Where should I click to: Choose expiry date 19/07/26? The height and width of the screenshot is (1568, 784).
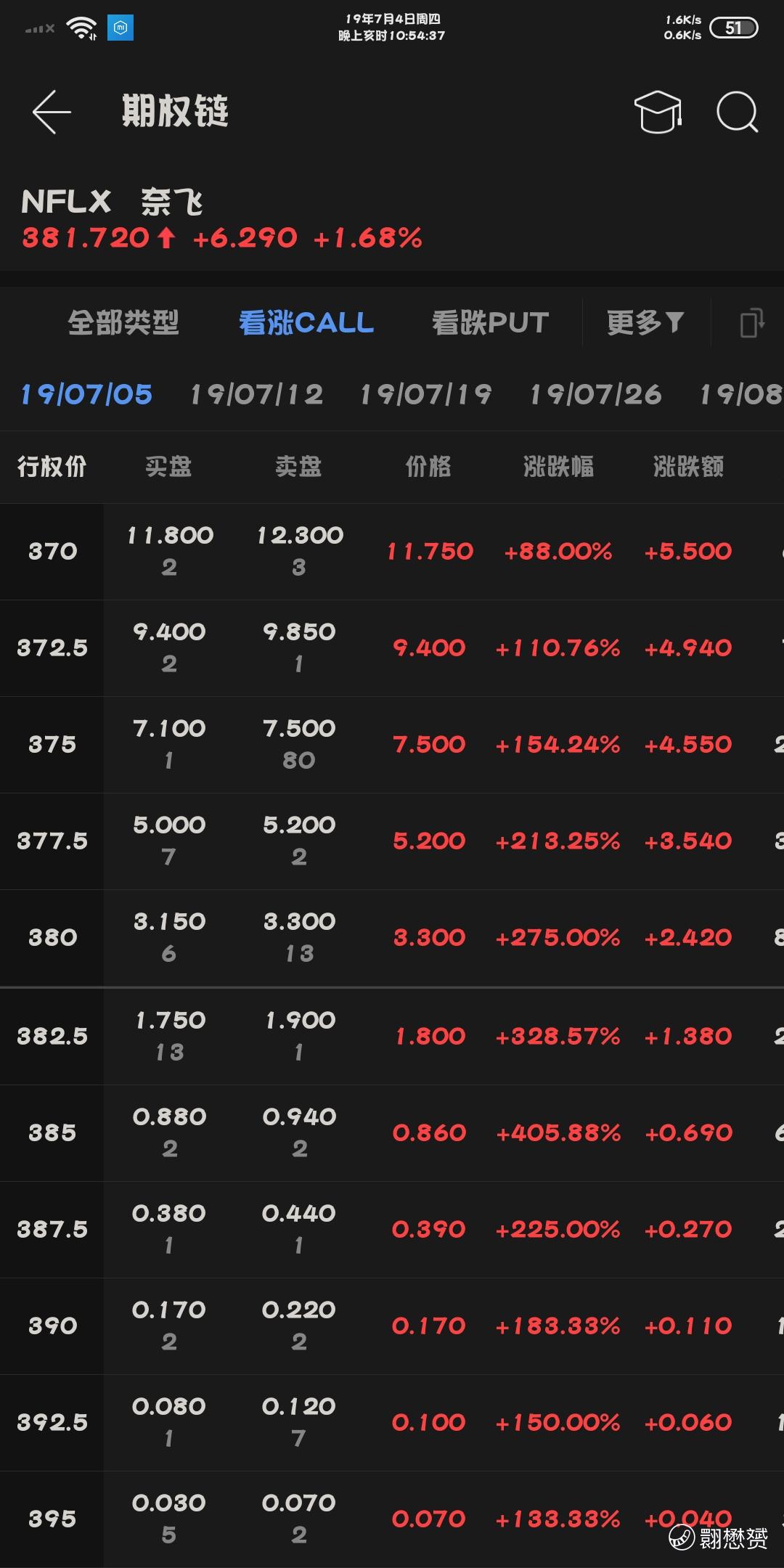coord(595,394)
